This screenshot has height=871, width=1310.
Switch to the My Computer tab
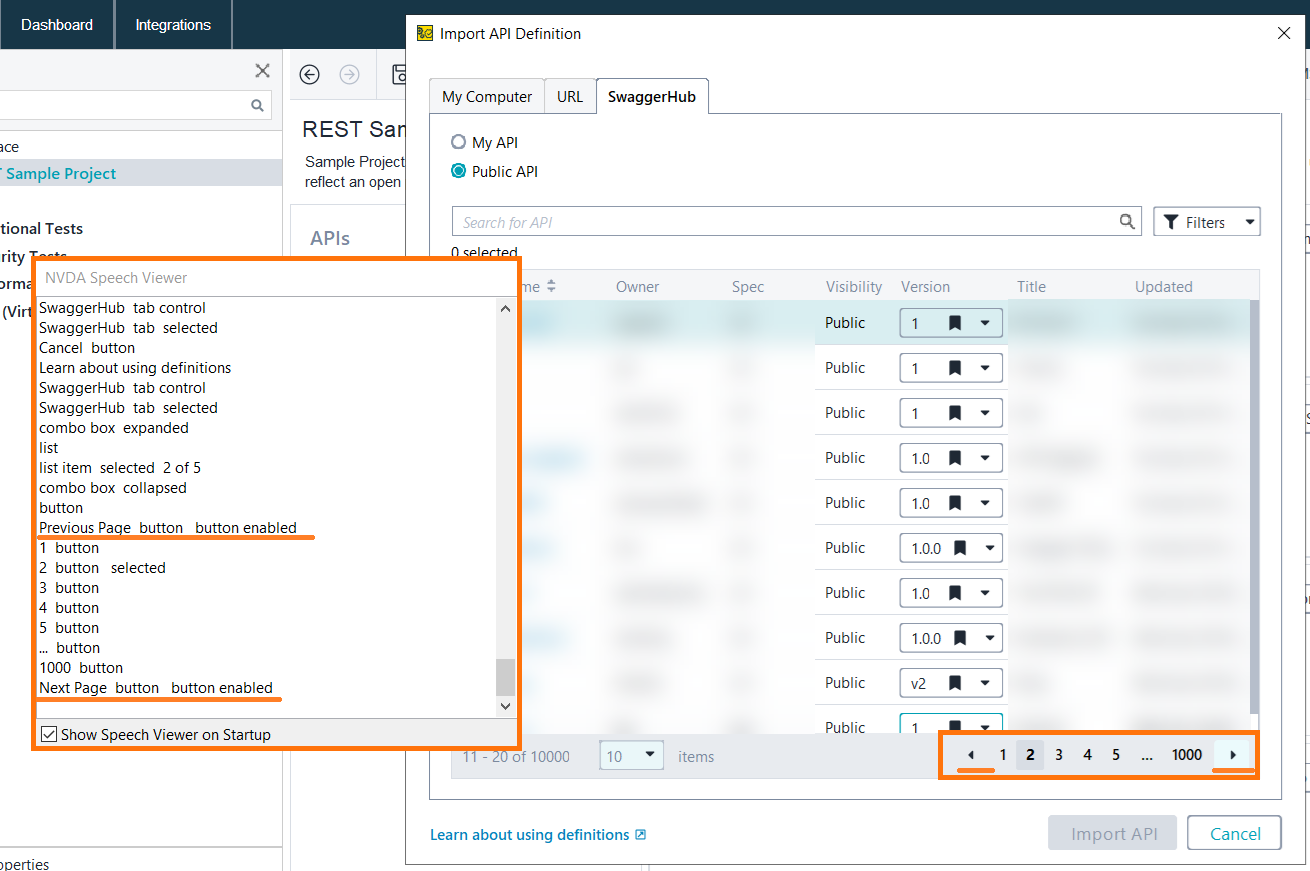point(487,97)
